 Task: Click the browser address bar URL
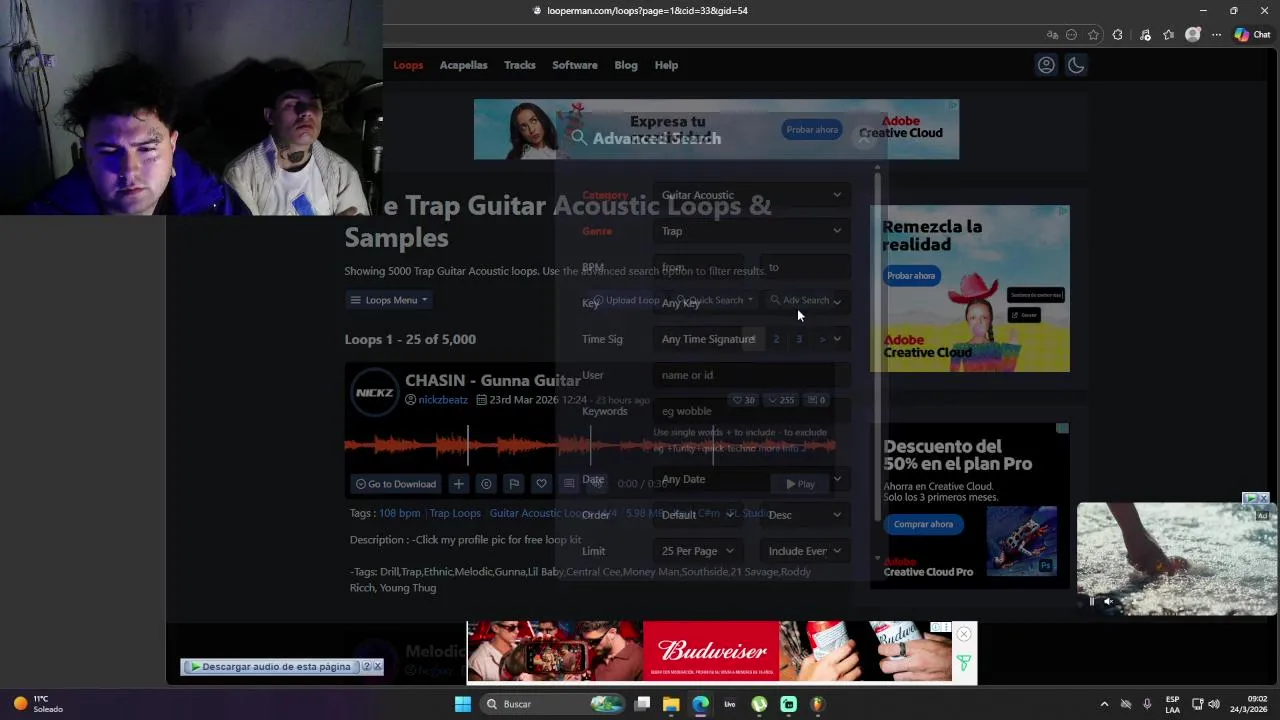pyautogui.click(x=647, y=11)
